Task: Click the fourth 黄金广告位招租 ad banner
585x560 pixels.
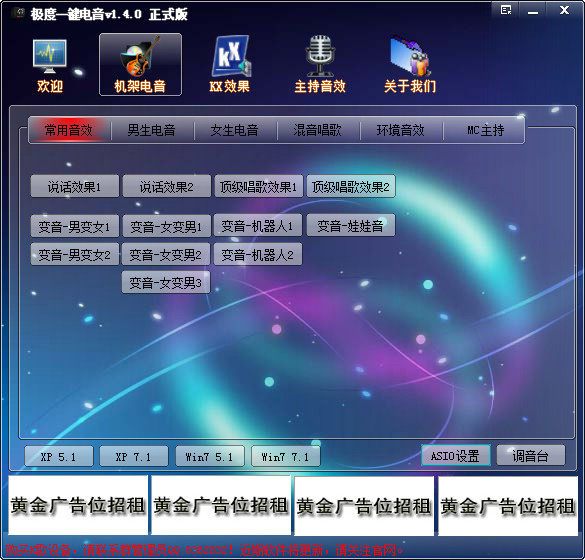Action: pyautogui.click(x=508, y=505)
